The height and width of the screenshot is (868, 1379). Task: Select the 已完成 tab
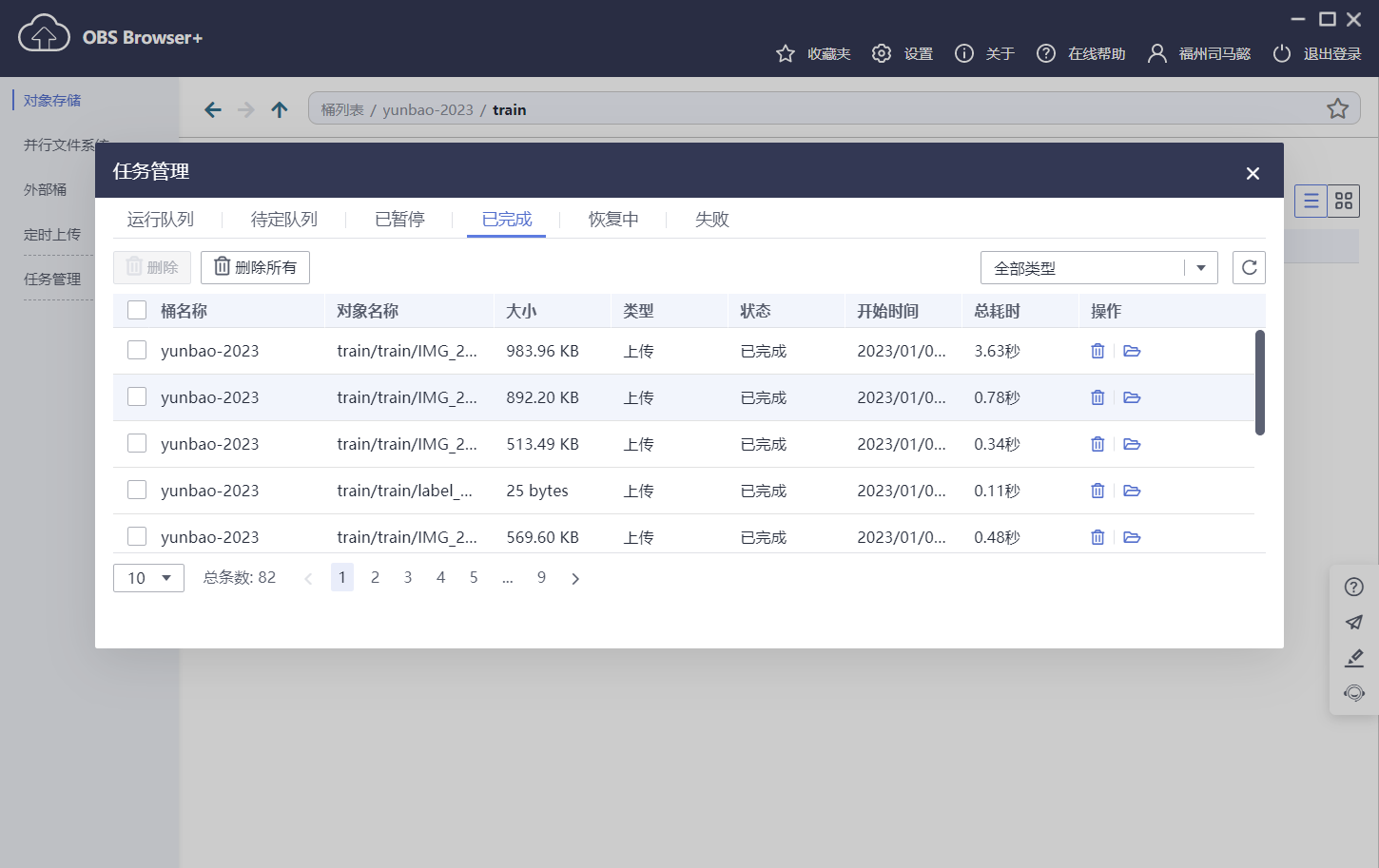click(507, 220)
